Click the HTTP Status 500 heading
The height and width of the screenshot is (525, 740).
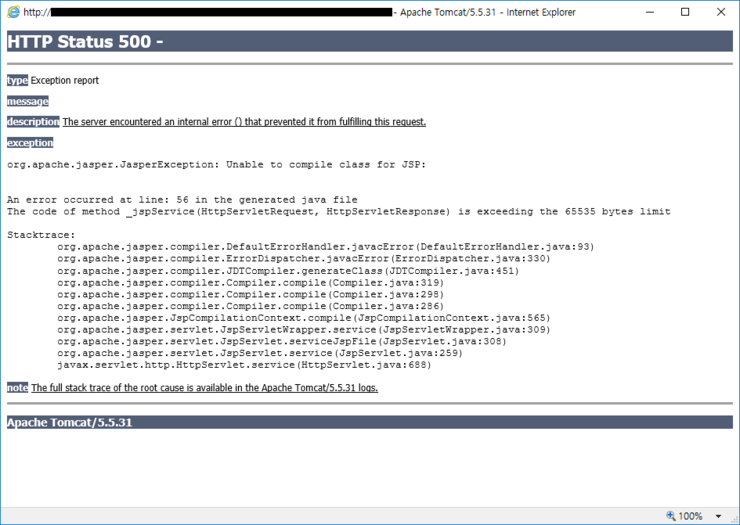point(85,42)
